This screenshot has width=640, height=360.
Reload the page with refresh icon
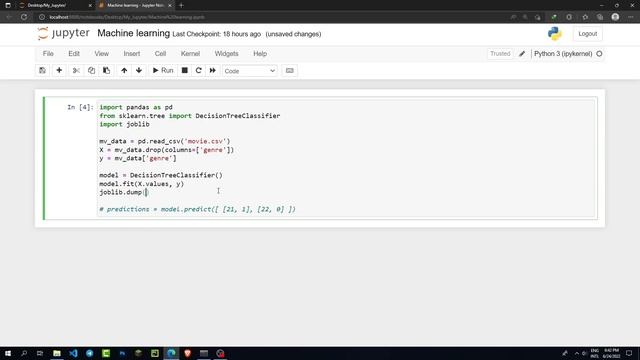click(x=24, y=17)
